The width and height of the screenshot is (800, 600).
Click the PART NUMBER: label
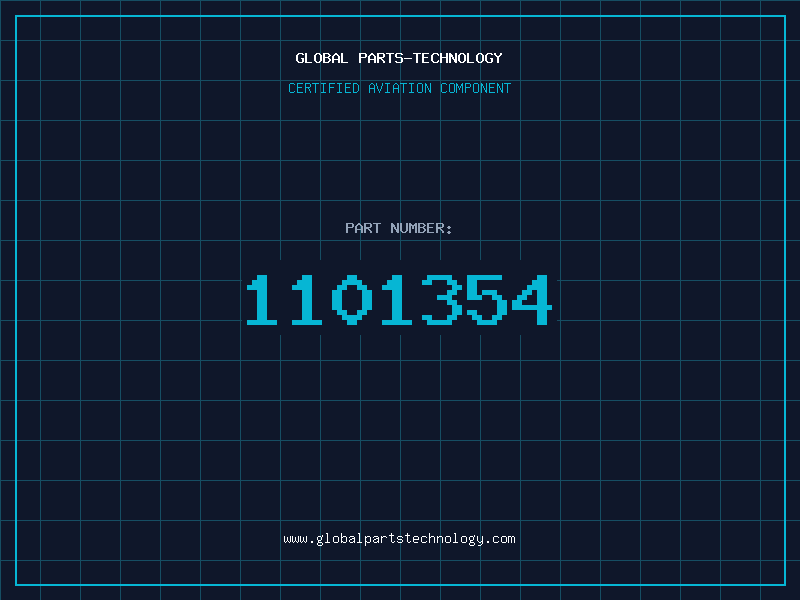click(x=398, y=228)
